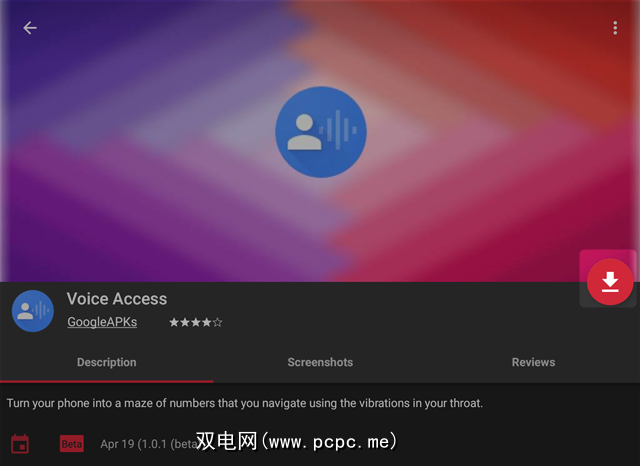This screenshot has height=466, width=640.
Task: Click the large Voice Access logo
Action: 321,132
